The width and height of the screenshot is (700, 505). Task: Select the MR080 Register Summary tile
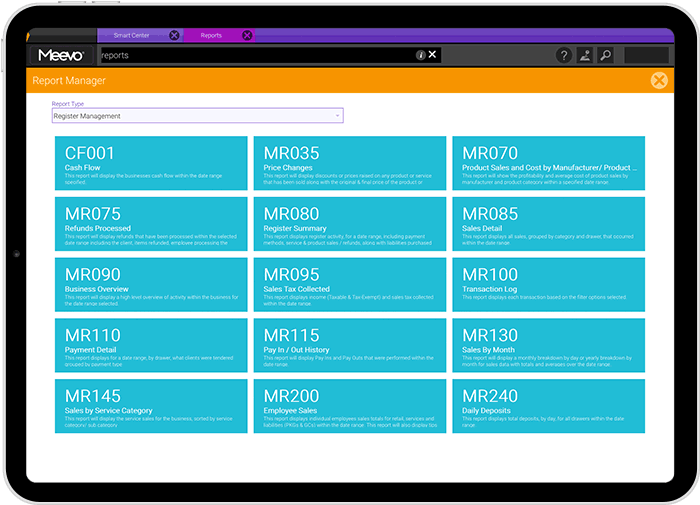pos(349,224)
